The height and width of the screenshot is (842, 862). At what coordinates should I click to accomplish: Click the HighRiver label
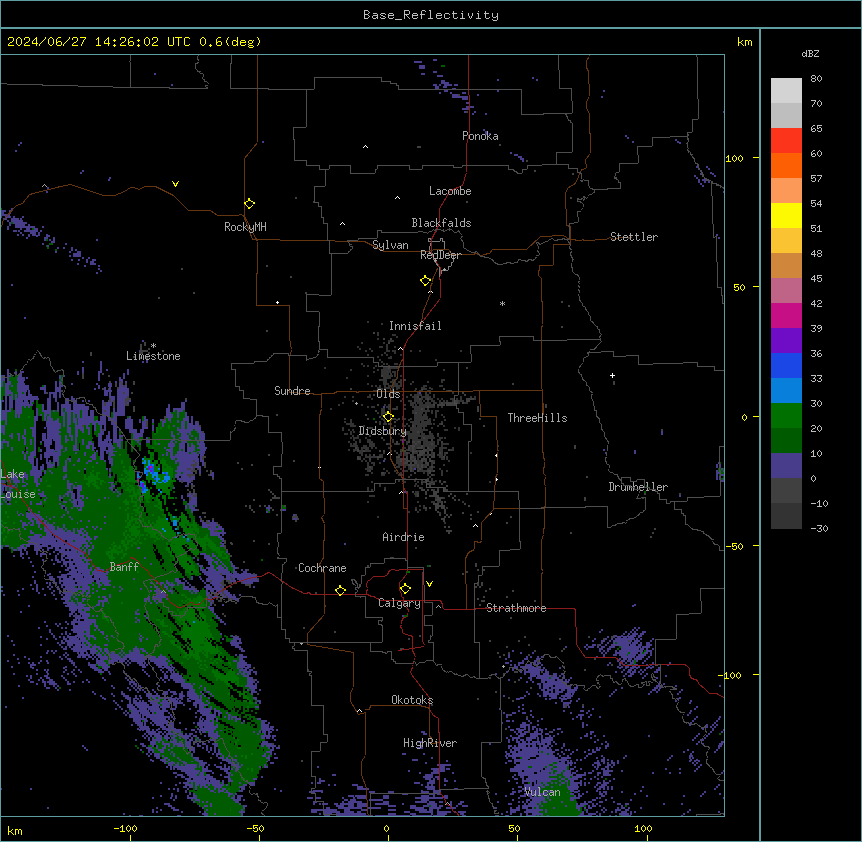430,743
